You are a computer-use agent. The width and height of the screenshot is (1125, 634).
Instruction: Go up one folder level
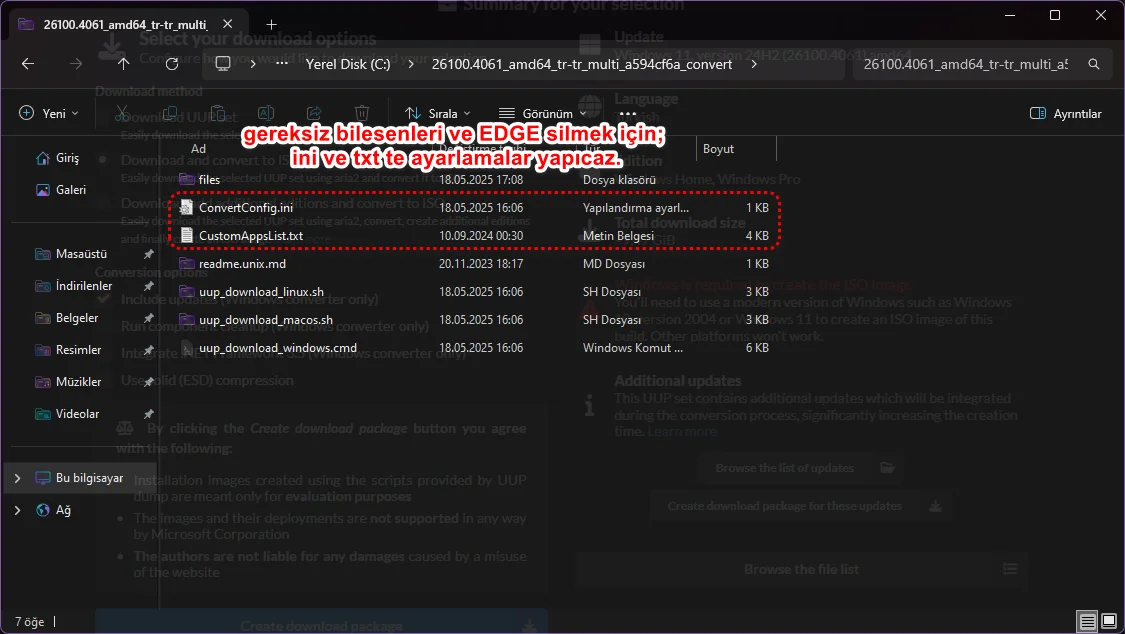click(123, 64)
